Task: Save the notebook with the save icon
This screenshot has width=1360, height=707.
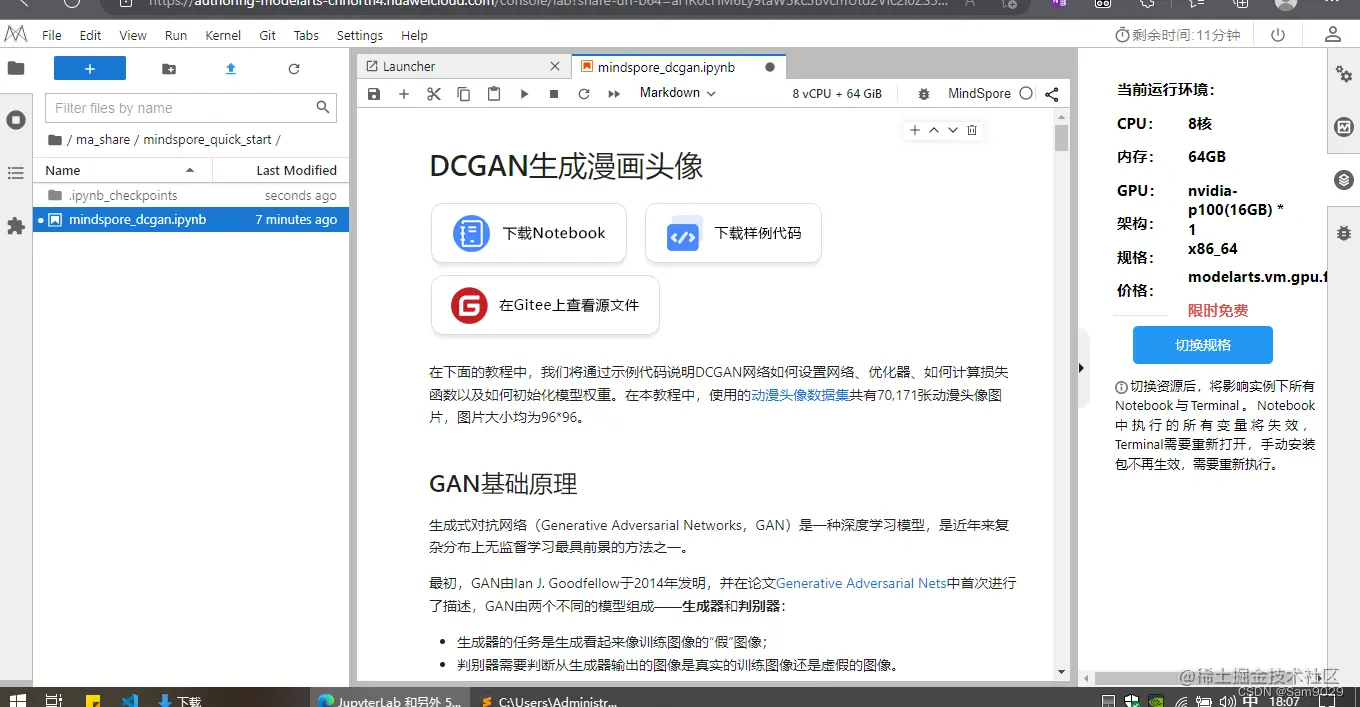Action: tap(374, 93)
